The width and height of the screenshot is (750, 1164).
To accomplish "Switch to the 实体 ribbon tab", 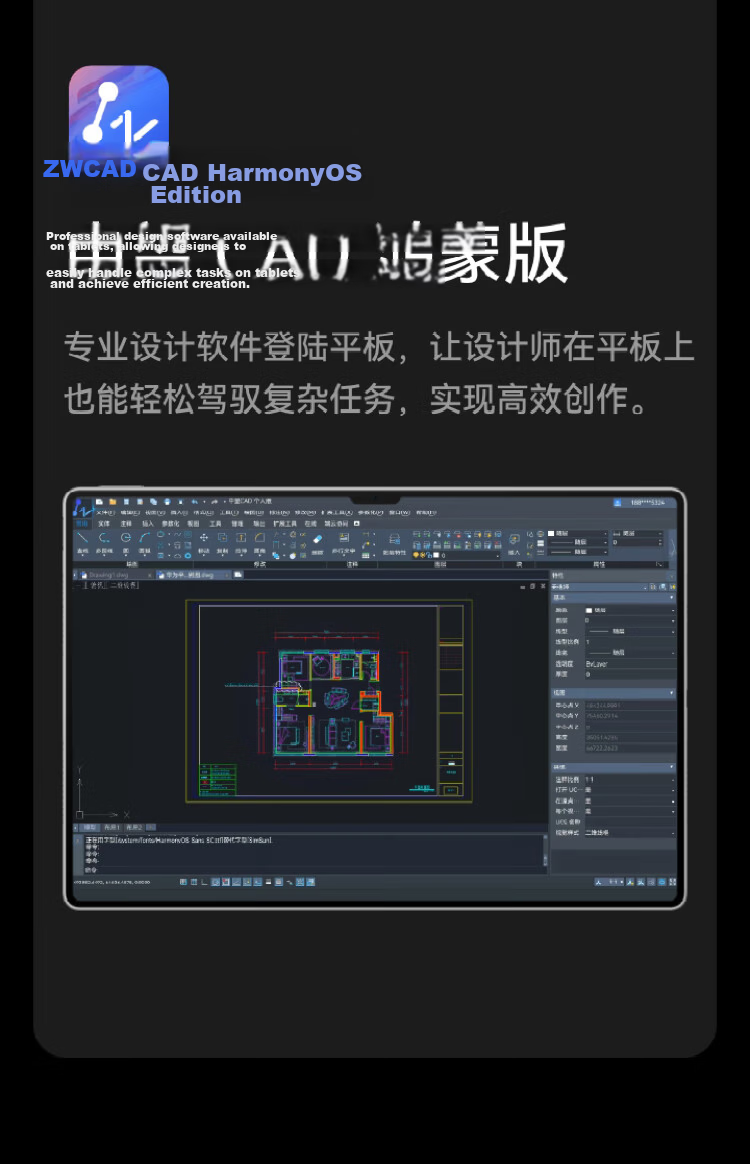I will (104, 523).
